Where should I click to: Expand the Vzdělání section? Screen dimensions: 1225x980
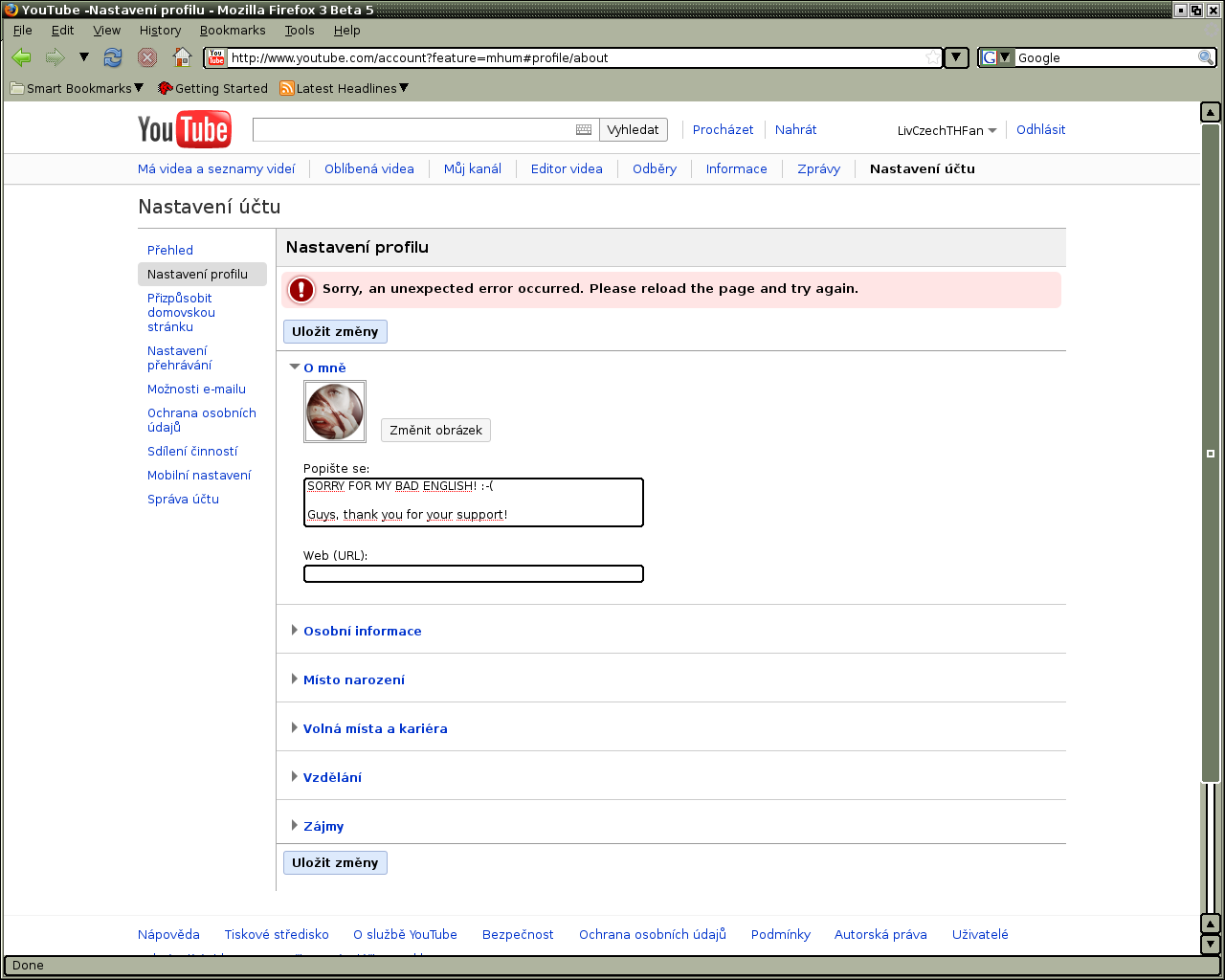(x=326, y=777)
